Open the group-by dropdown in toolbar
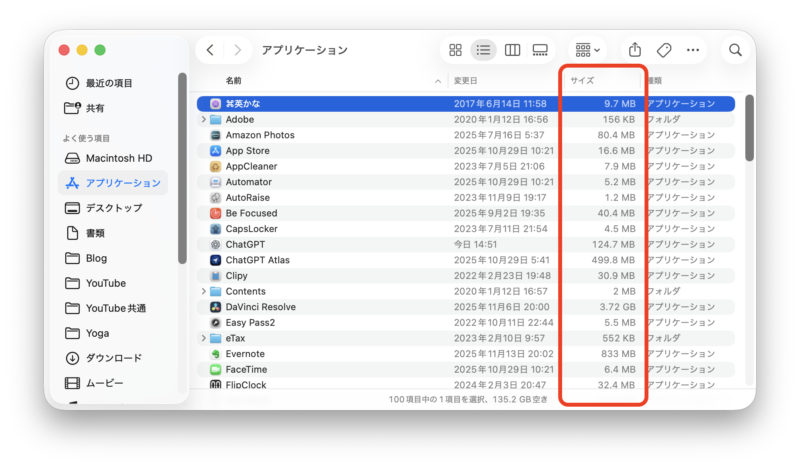This screenshot has height=468, width=800. pyautogui.click(x=587, y=50)
